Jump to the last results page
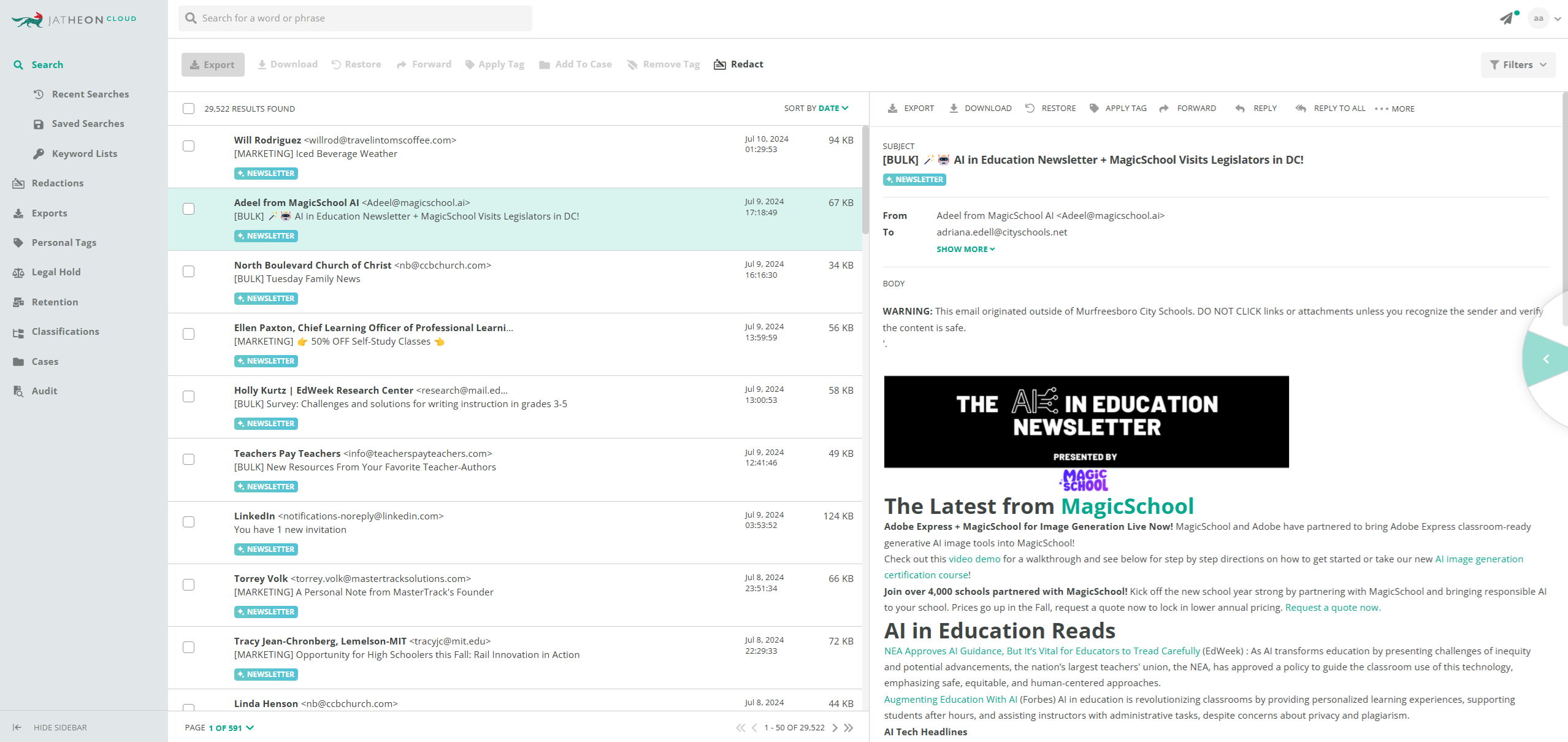 click(849, 728)
